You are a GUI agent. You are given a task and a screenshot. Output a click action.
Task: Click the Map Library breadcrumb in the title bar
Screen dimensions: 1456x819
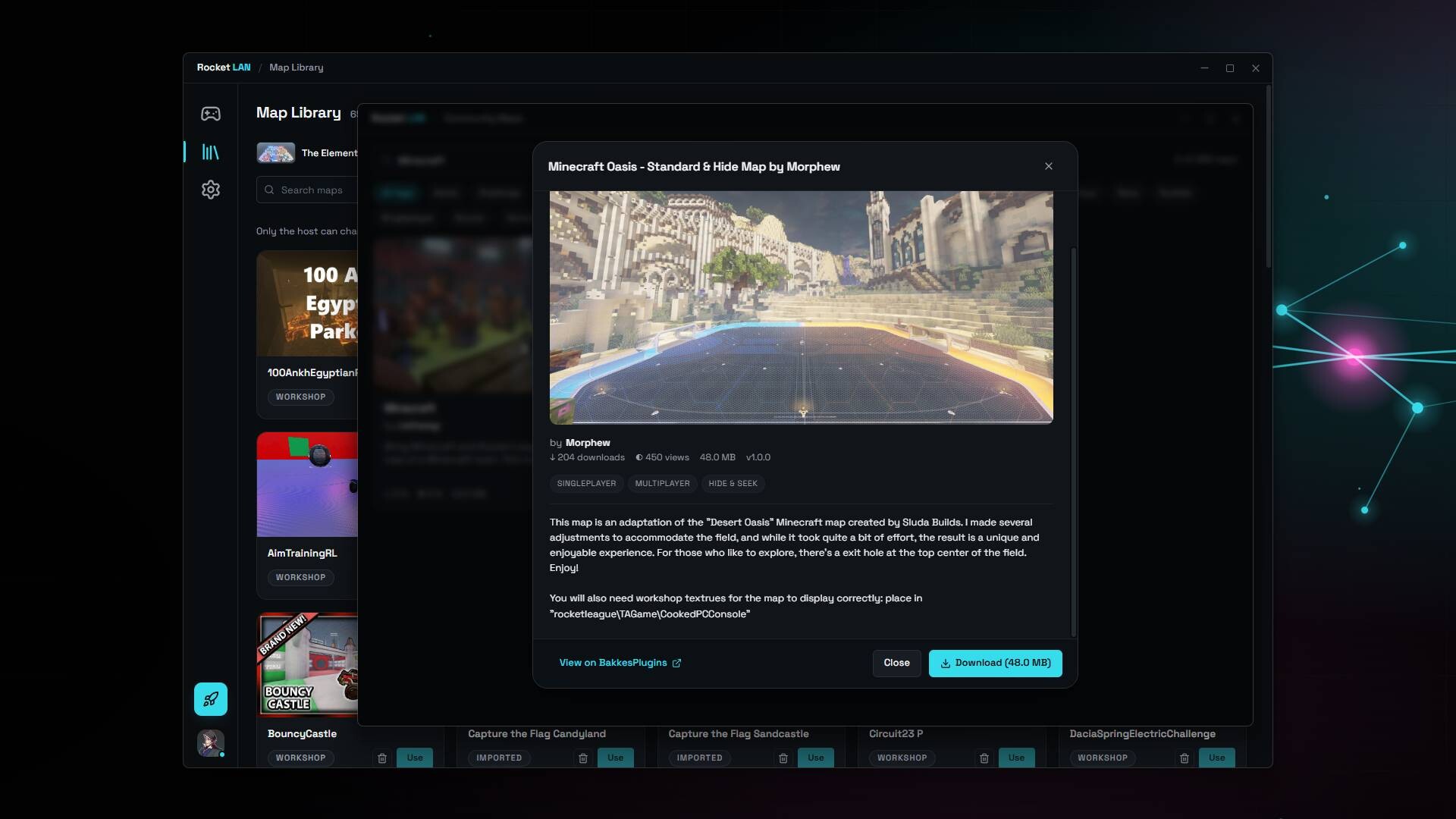pos(296,67)
